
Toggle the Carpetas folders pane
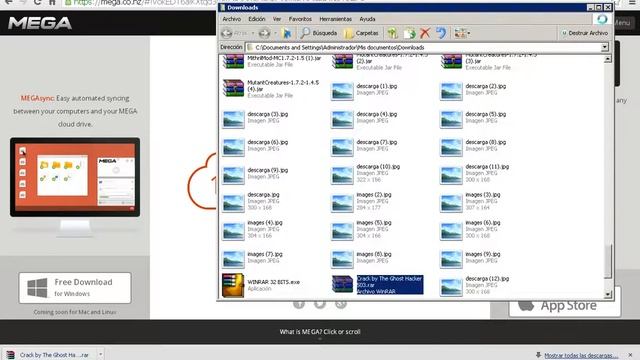point(361,33)
